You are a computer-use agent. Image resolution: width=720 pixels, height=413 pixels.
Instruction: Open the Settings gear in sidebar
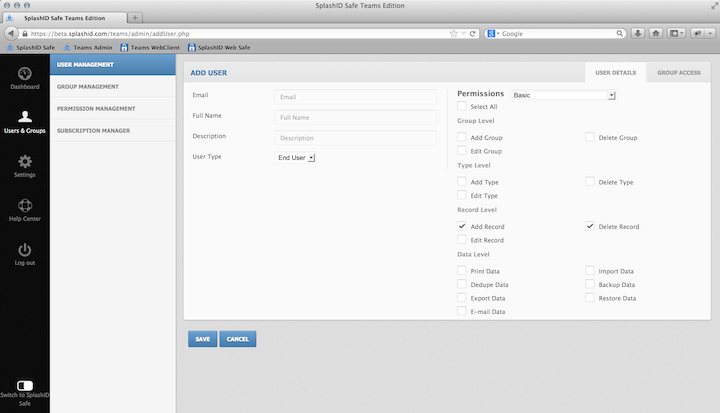(25, 161)
